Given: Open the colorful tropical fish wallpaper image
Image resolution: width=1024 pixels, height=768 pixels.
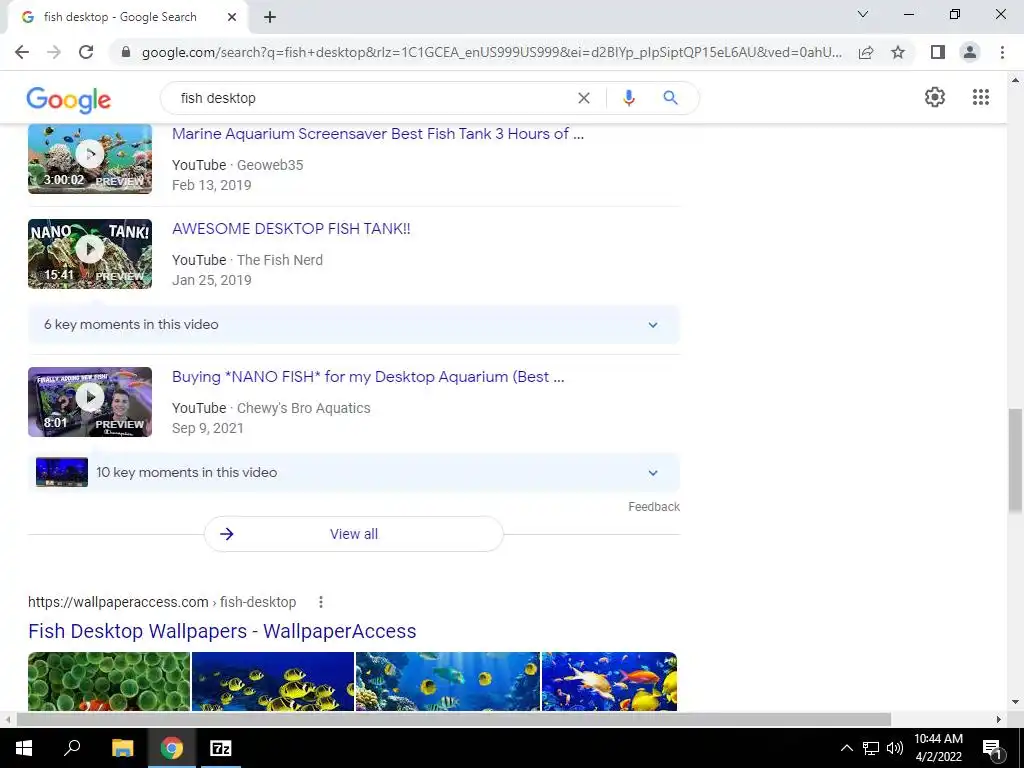Looking at the screenshot, I should coord(609,681).
